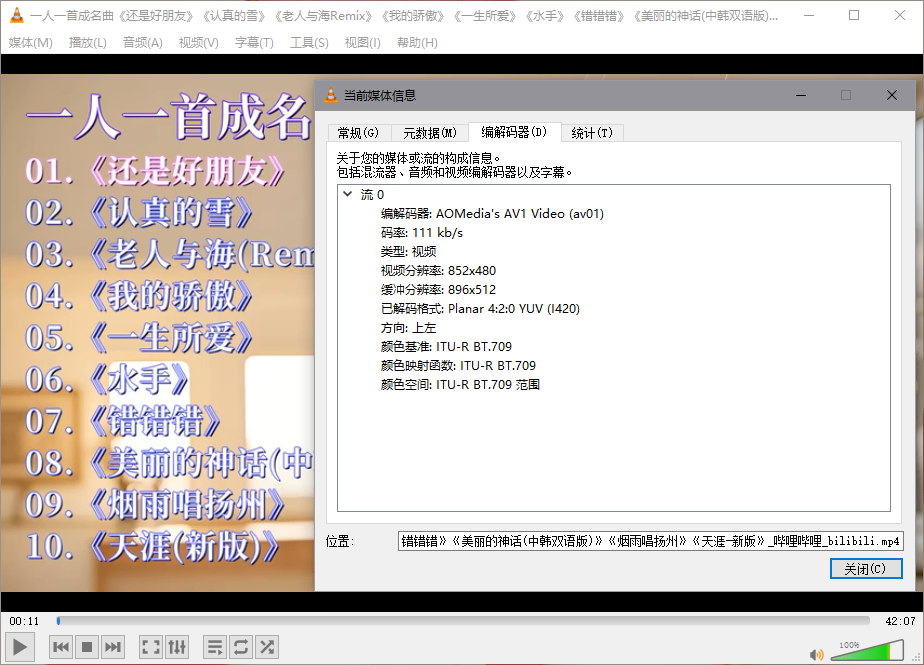The height and width of the screenshot is (665, 924).
Task: Click the 位置 file path field
Action: click(651, 541)
